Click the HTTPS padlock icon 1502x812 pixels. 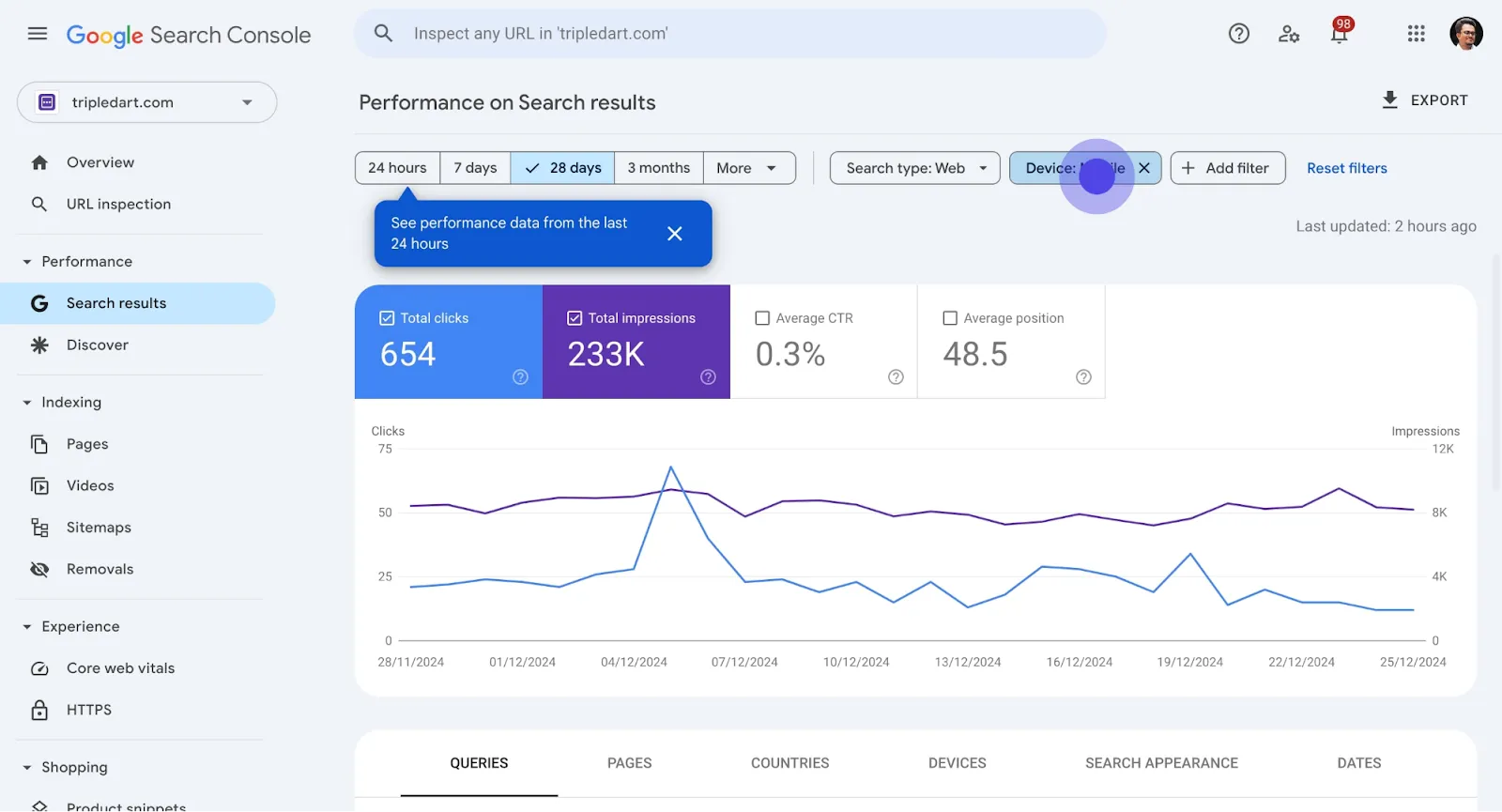coord(39,710)
